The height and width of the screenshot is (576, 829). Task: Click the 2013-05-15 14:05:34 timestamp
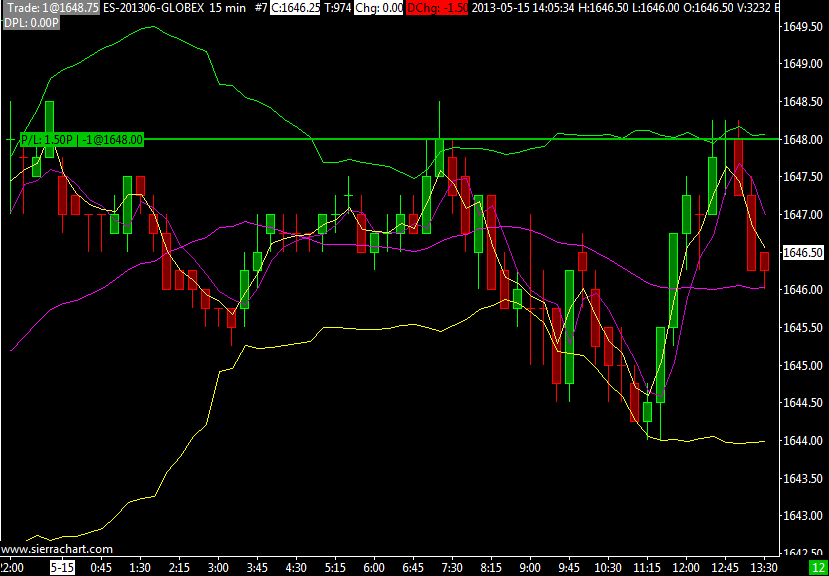click(x=521, y=8)
